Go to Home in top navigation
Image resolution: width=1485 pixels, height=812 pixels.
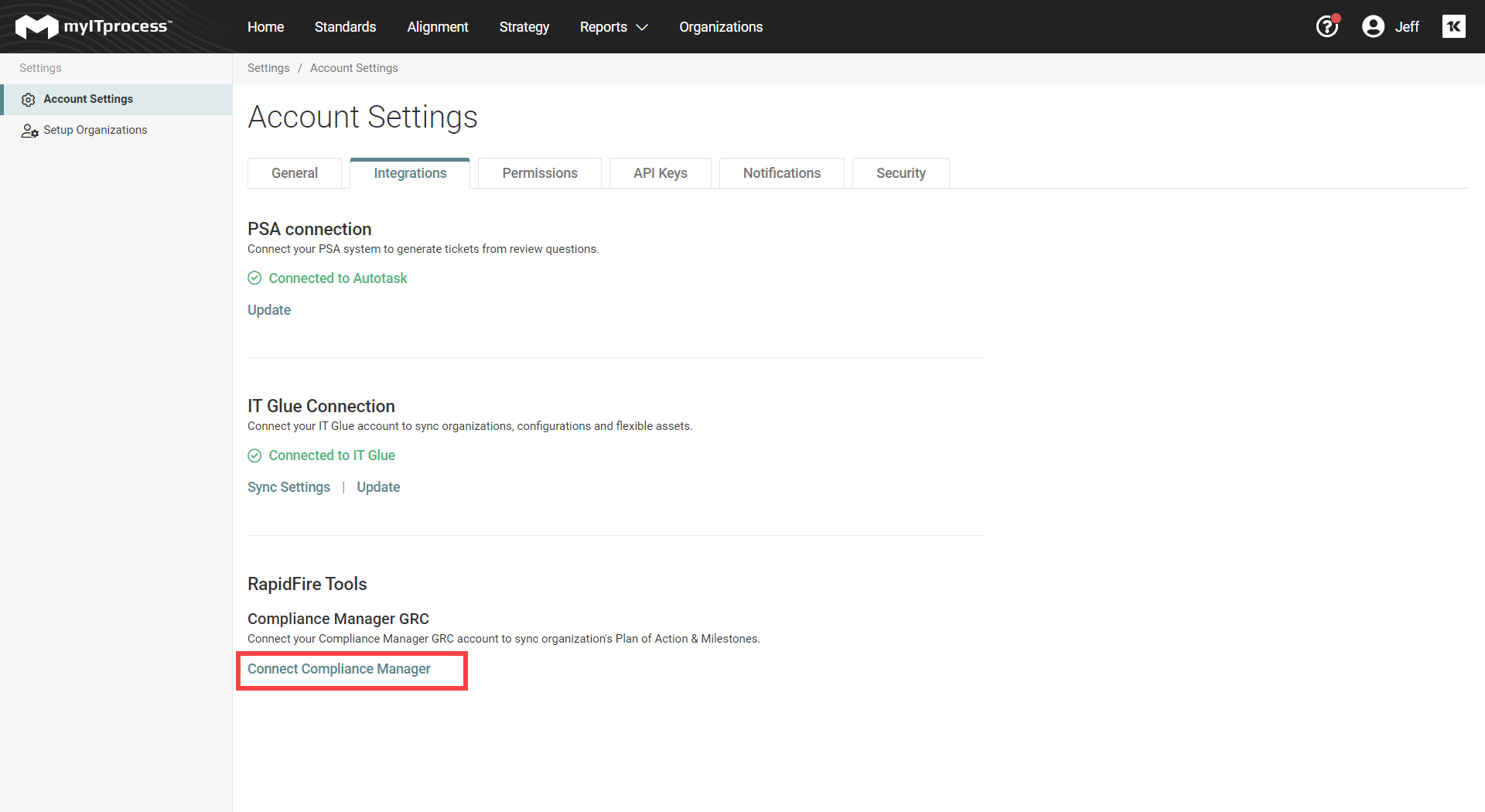pos(265,26)
